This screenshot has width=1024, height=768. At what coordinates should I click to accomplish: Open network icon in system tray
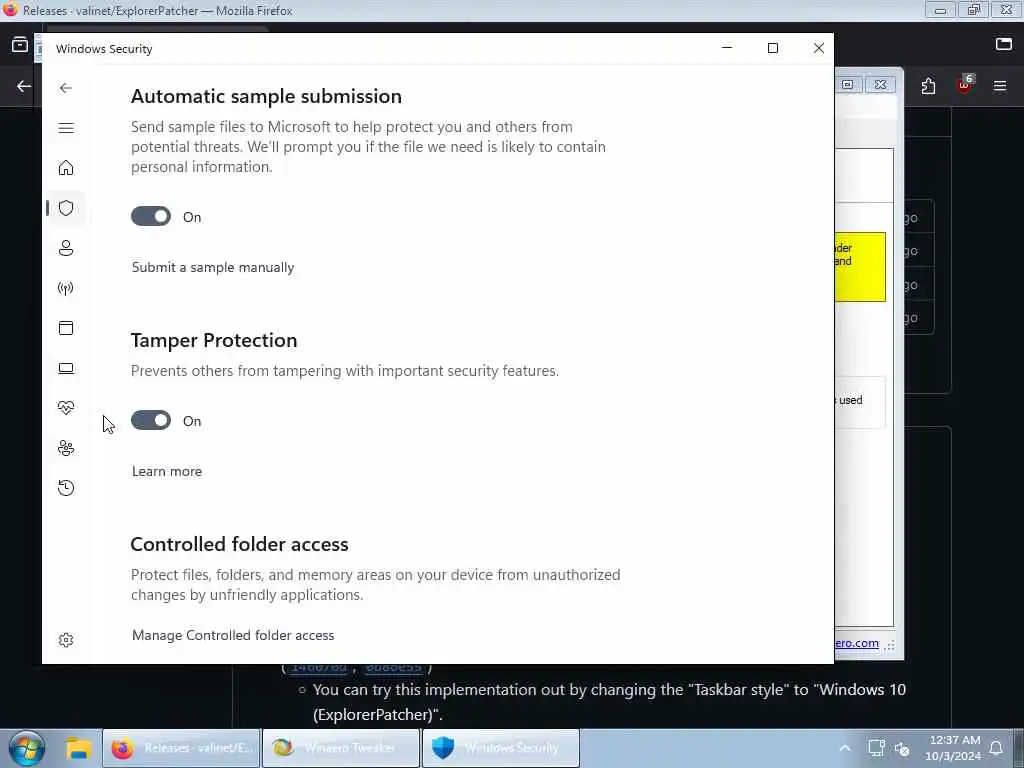click(876, 748)
